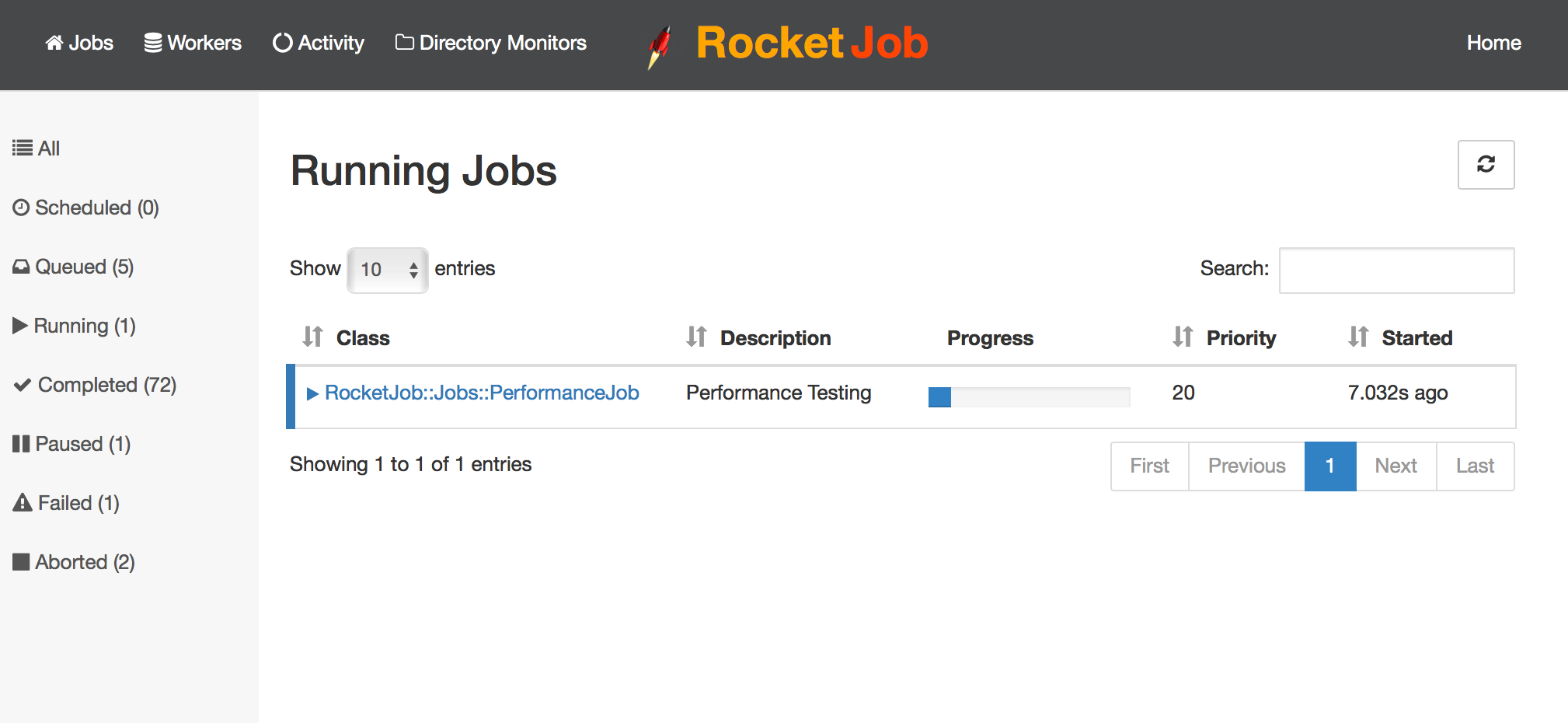The width and height of the screenshot is (1568, 723).
Task: Click the priority value 20
Action: 1183,393
